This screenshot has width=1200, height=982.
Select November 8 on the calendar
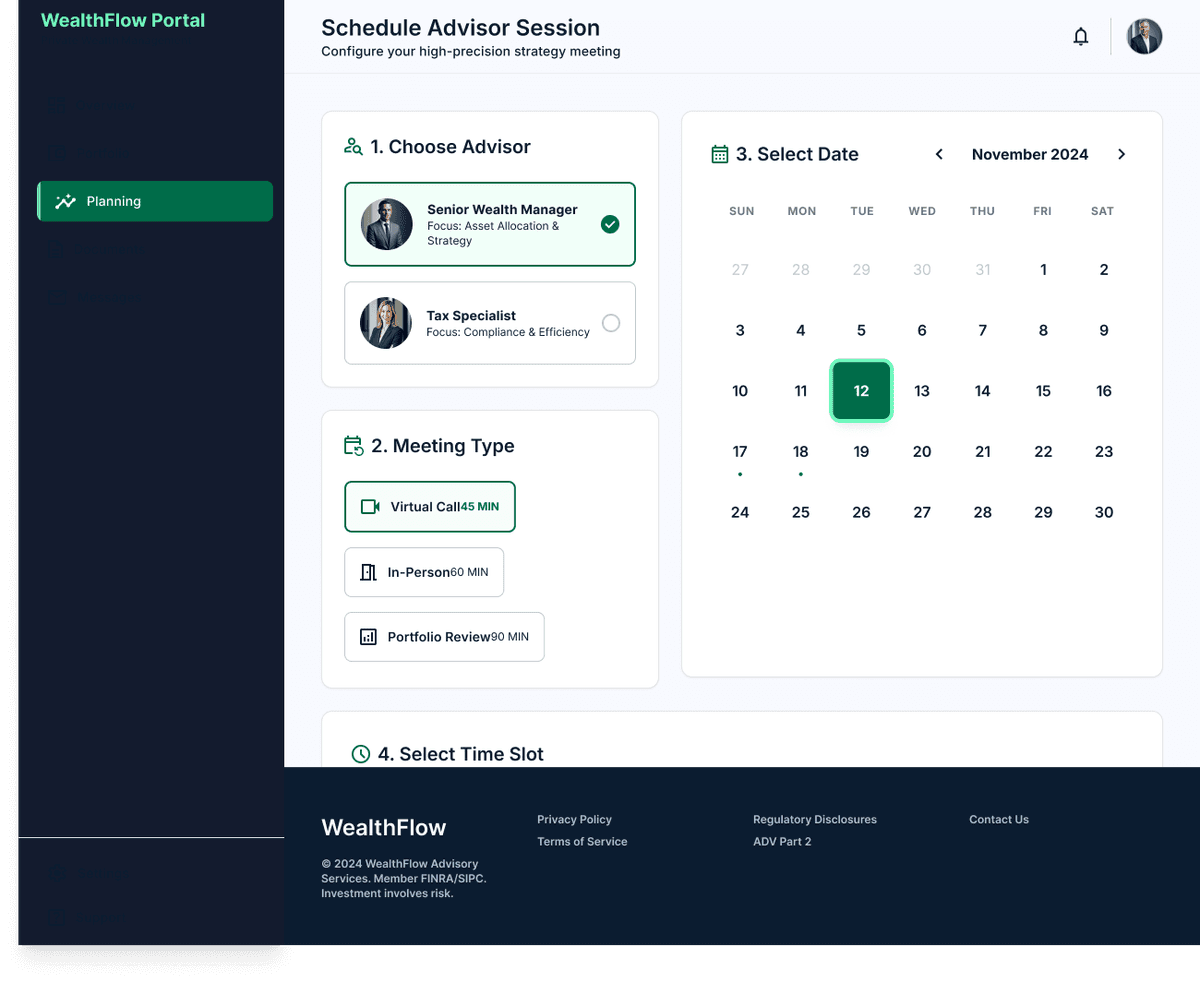pyautogui.click(x=1043, y=330)
